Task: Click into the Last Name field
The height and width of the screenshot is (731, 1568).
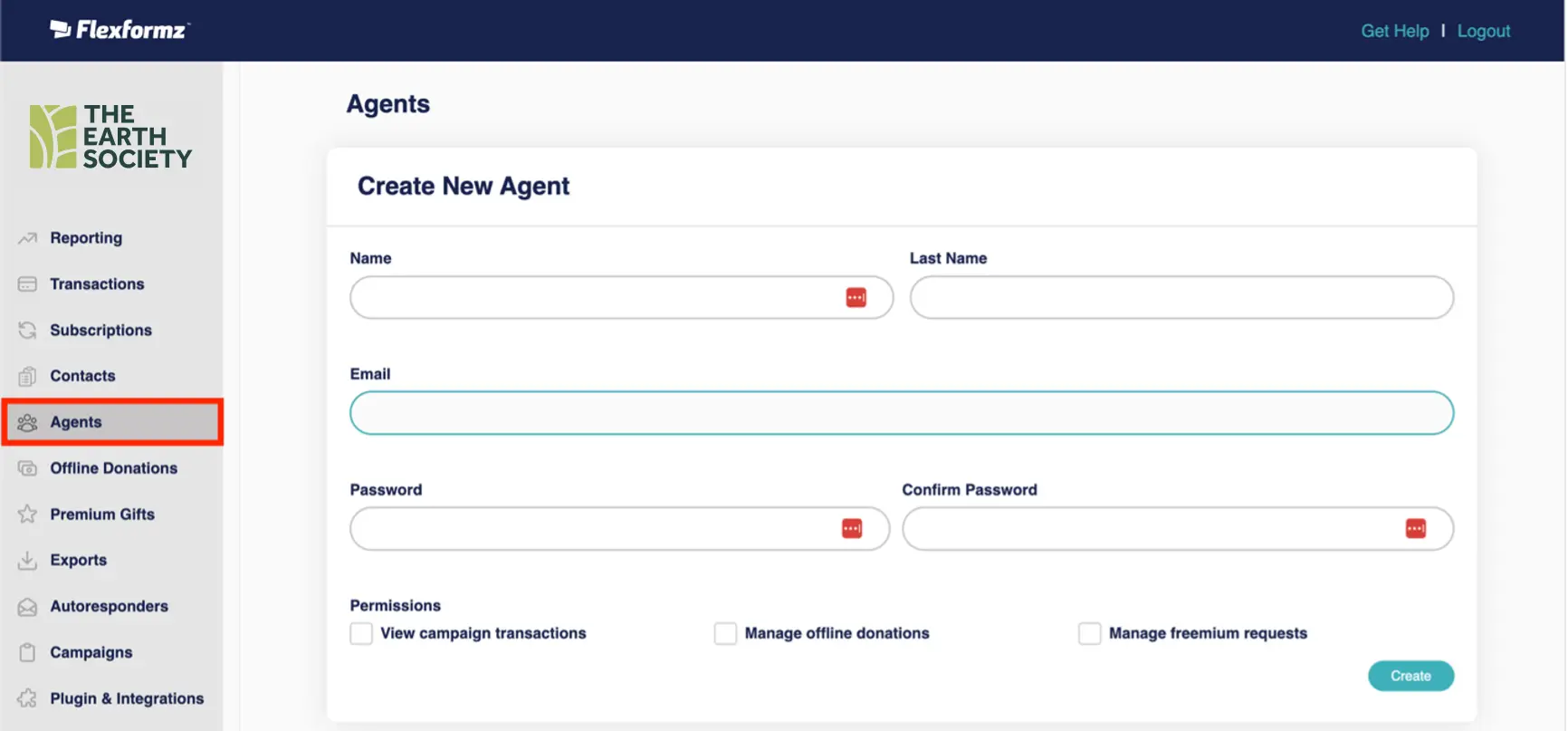Action: (1181, 298)
